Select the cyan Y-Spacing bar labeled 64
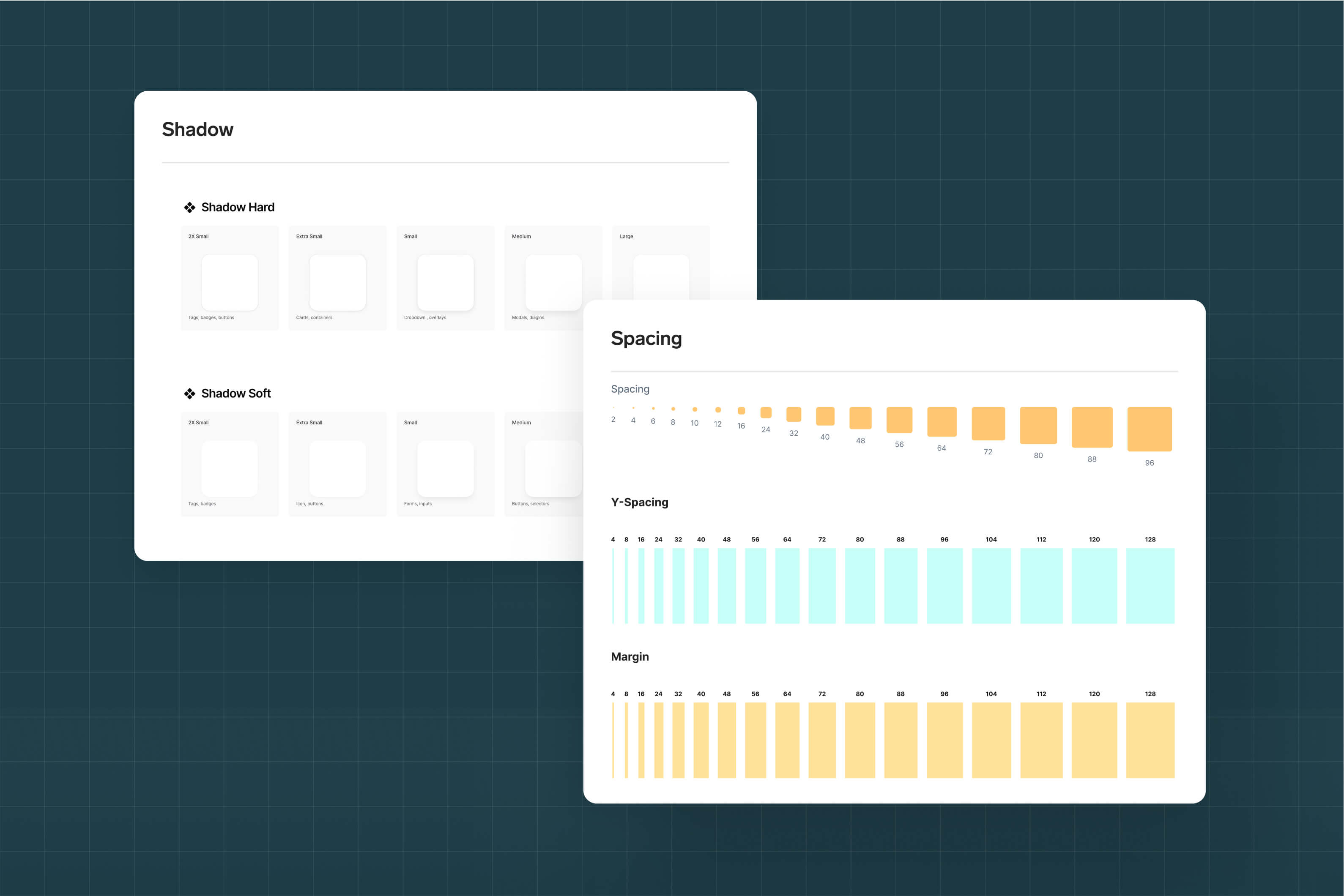This screenshot has height=896, width=1344. coord(788,586)
